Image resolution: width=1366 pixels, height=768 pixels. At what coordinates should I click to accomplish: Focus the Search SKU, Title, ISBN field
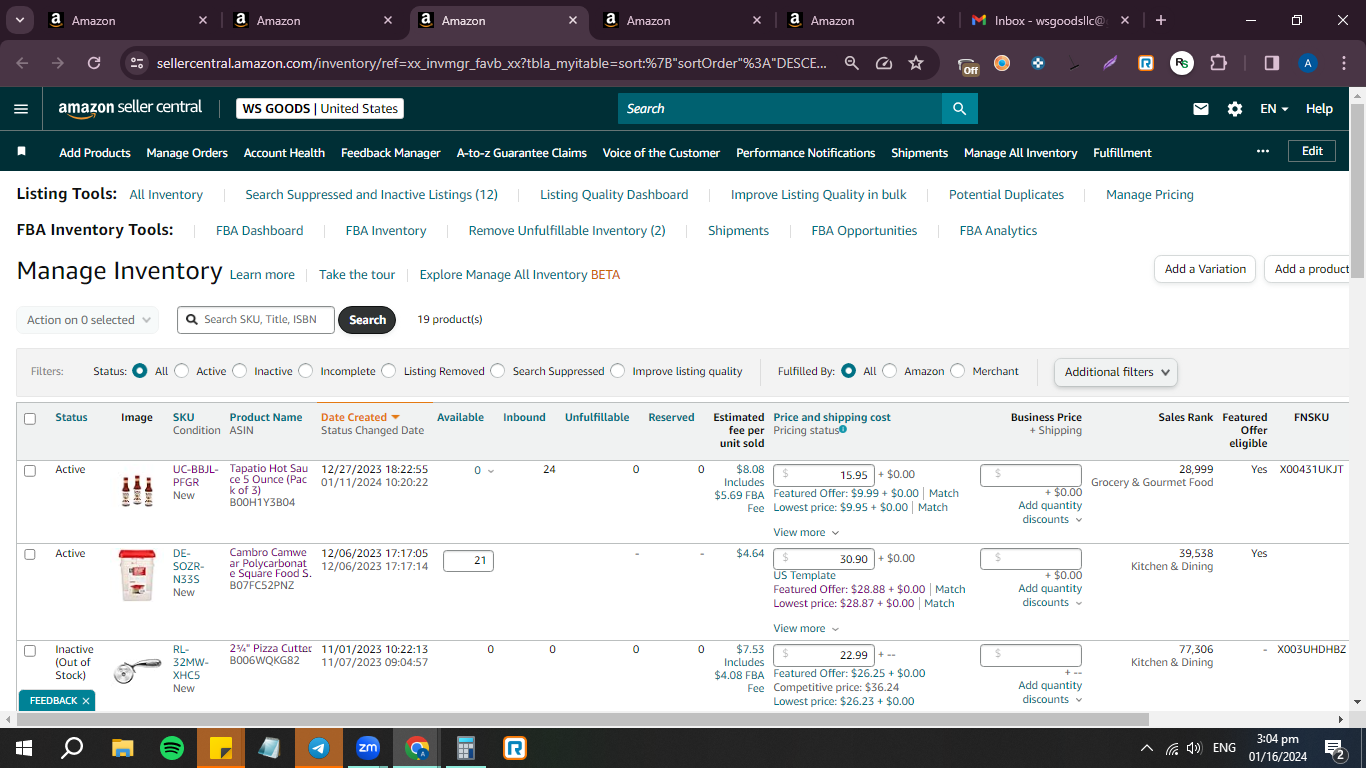pyautogui.click(x=256, y=320)
